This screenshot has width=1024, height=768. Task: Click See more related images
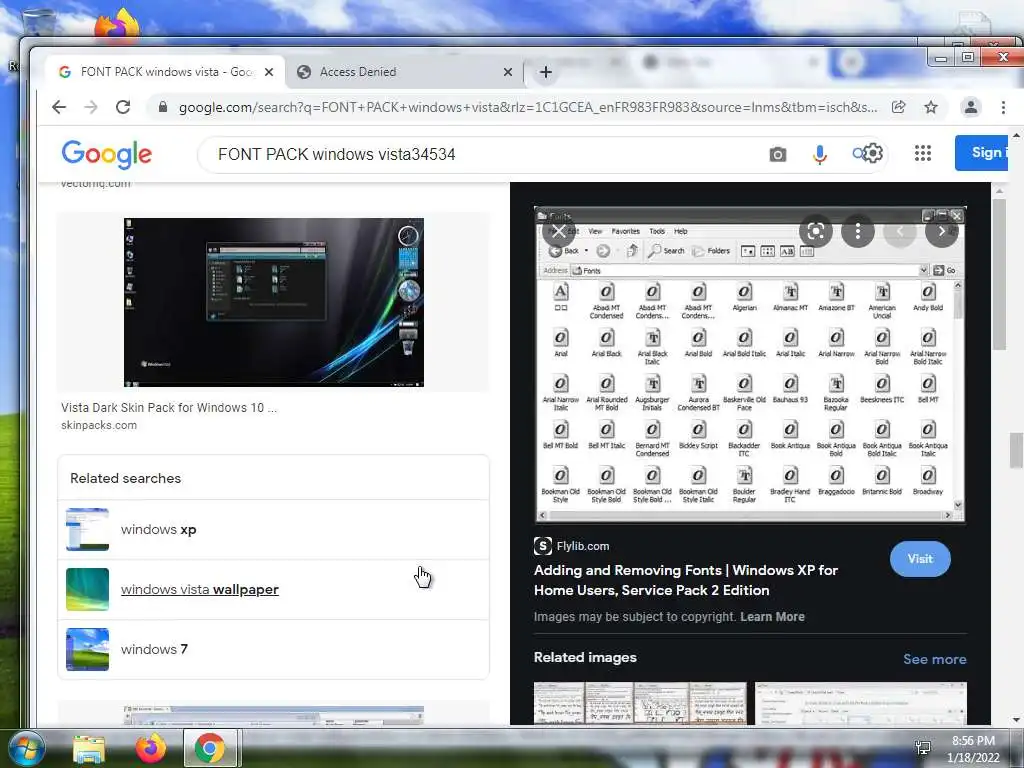[x=935, y=659]
